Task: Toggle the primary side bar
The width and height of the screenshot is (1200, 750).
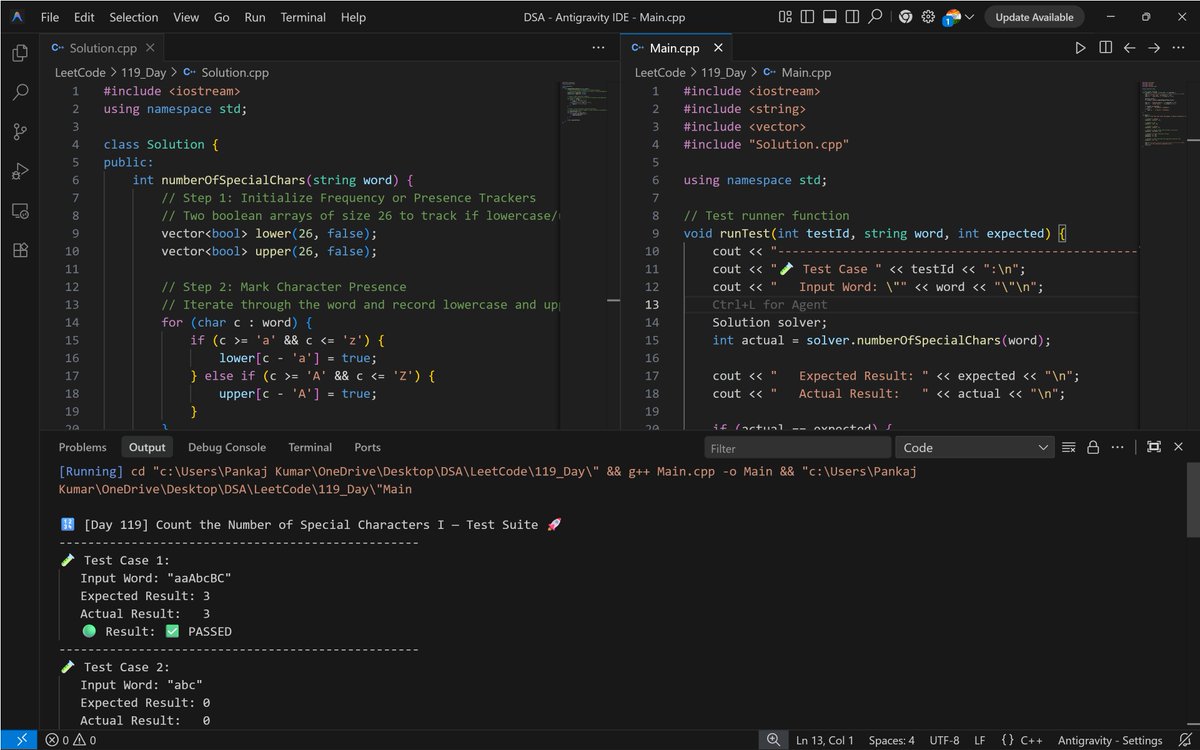Action: click(x=806, y=17)
